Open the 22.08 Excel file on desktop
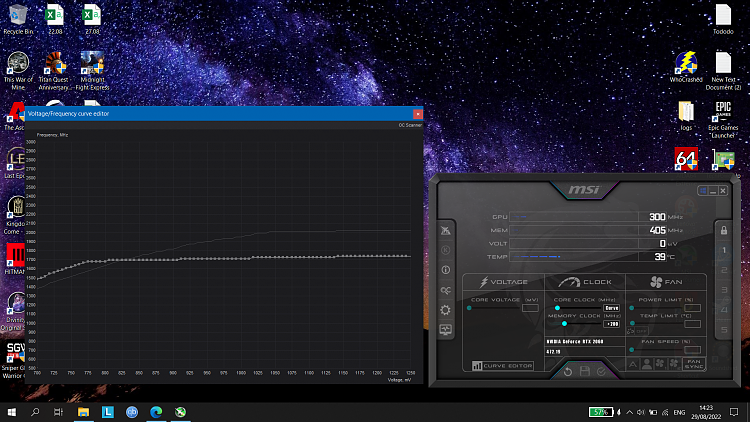Image resolution: width=750 pixels, height=422 pixels. pos(55,19)
